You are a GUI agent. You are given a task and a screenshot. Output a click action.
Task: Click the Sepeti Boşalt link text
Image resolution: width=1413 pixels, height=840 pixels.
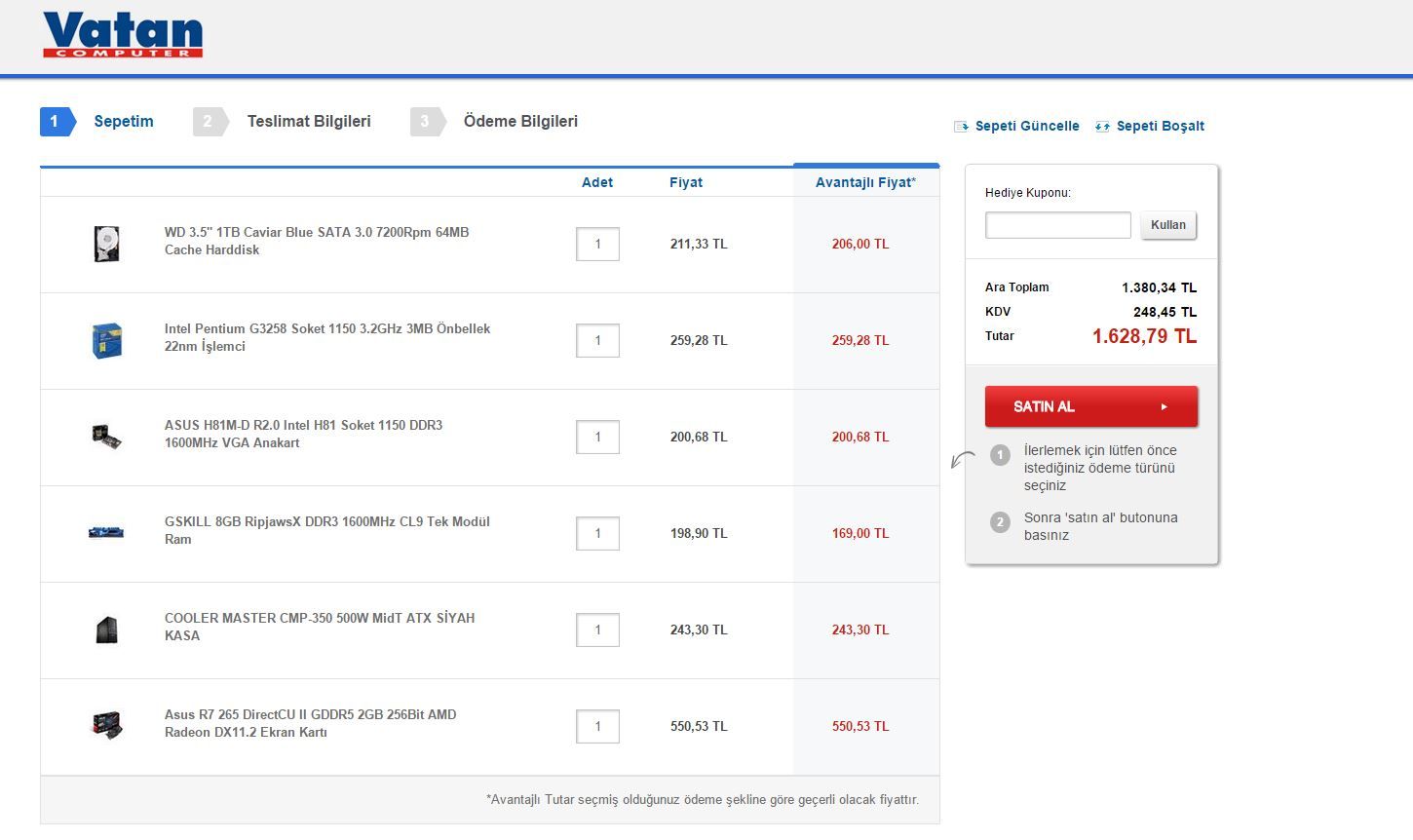pos(1160,127)
